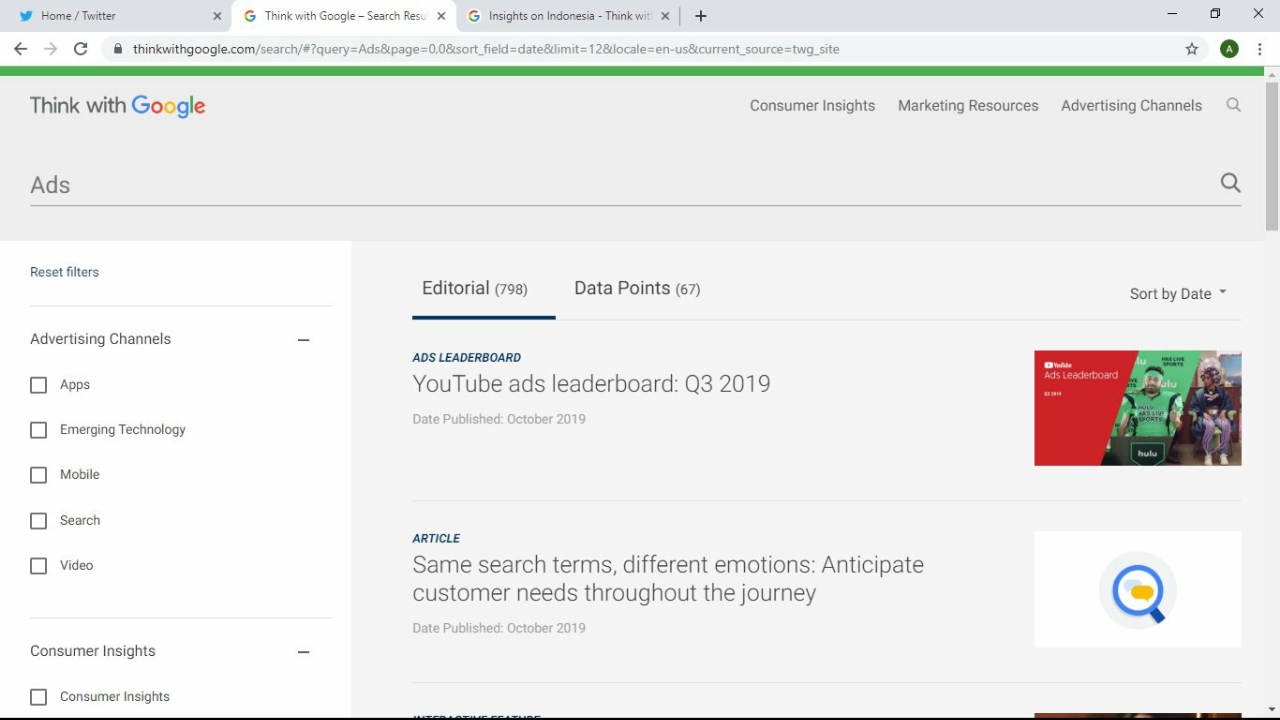Click the header search magnifier icon
Viewport: 1280px width, 720px height.
coord(1234,105)
